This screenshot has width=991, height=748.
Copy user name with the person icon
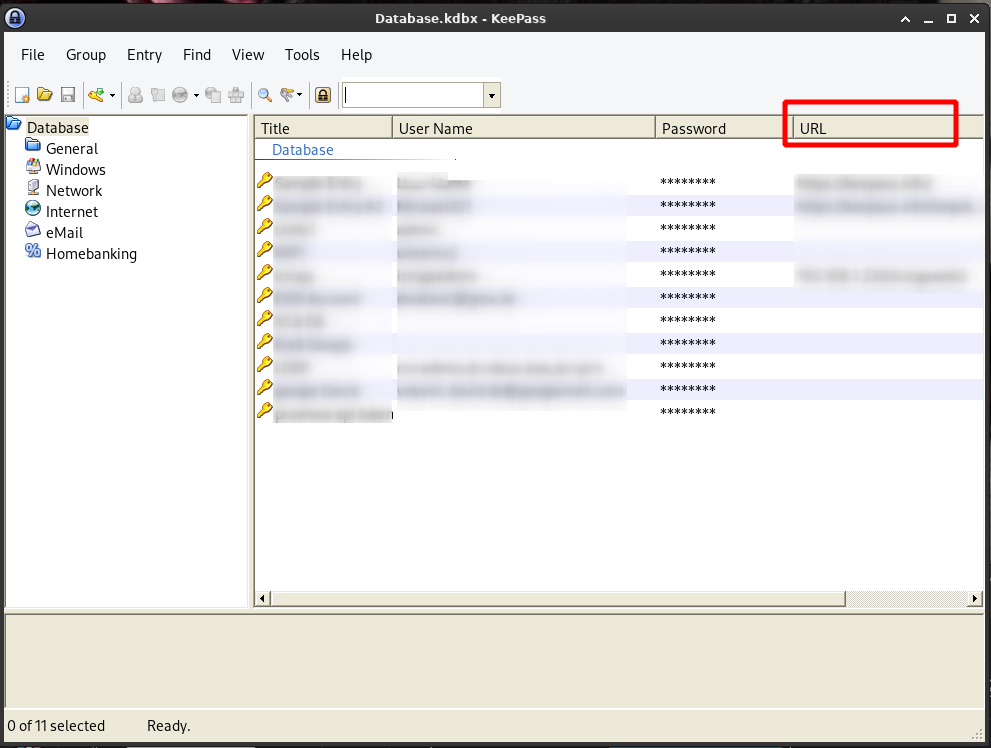[135, 95]
